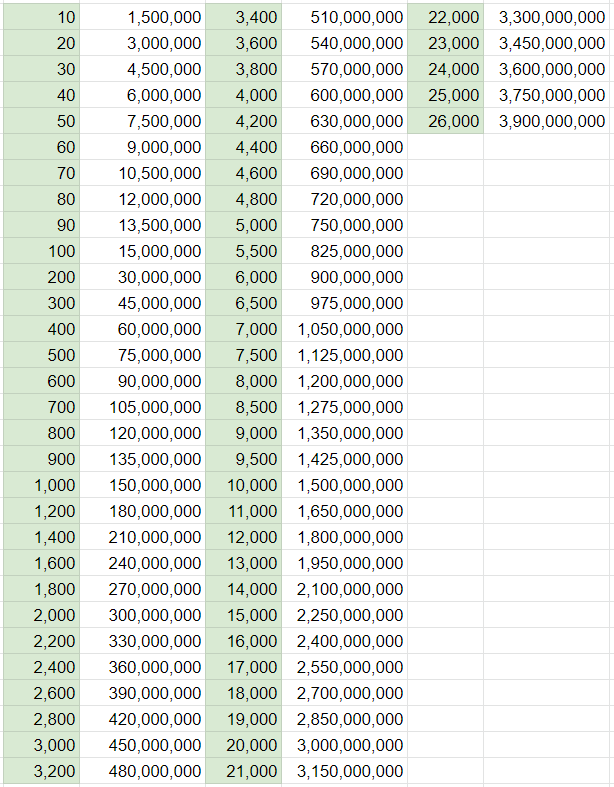Screen dimensions: 614x787
Task: Select cell 3,750,000,000
Action: click(546, 95)
